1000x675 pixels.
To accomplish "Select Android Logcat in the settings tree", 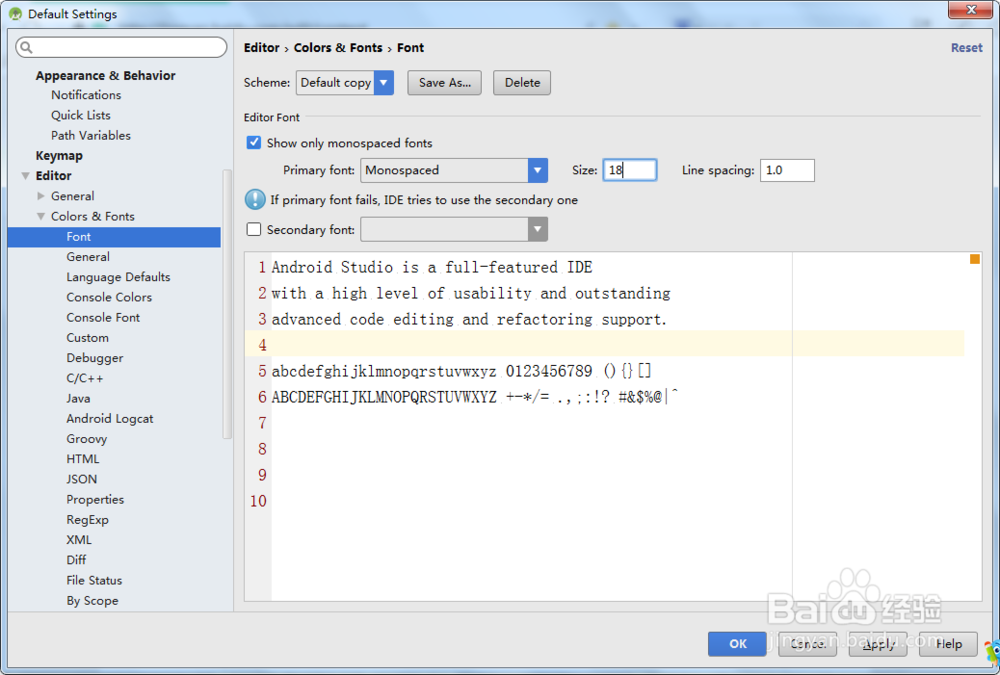I will [109, 418].
